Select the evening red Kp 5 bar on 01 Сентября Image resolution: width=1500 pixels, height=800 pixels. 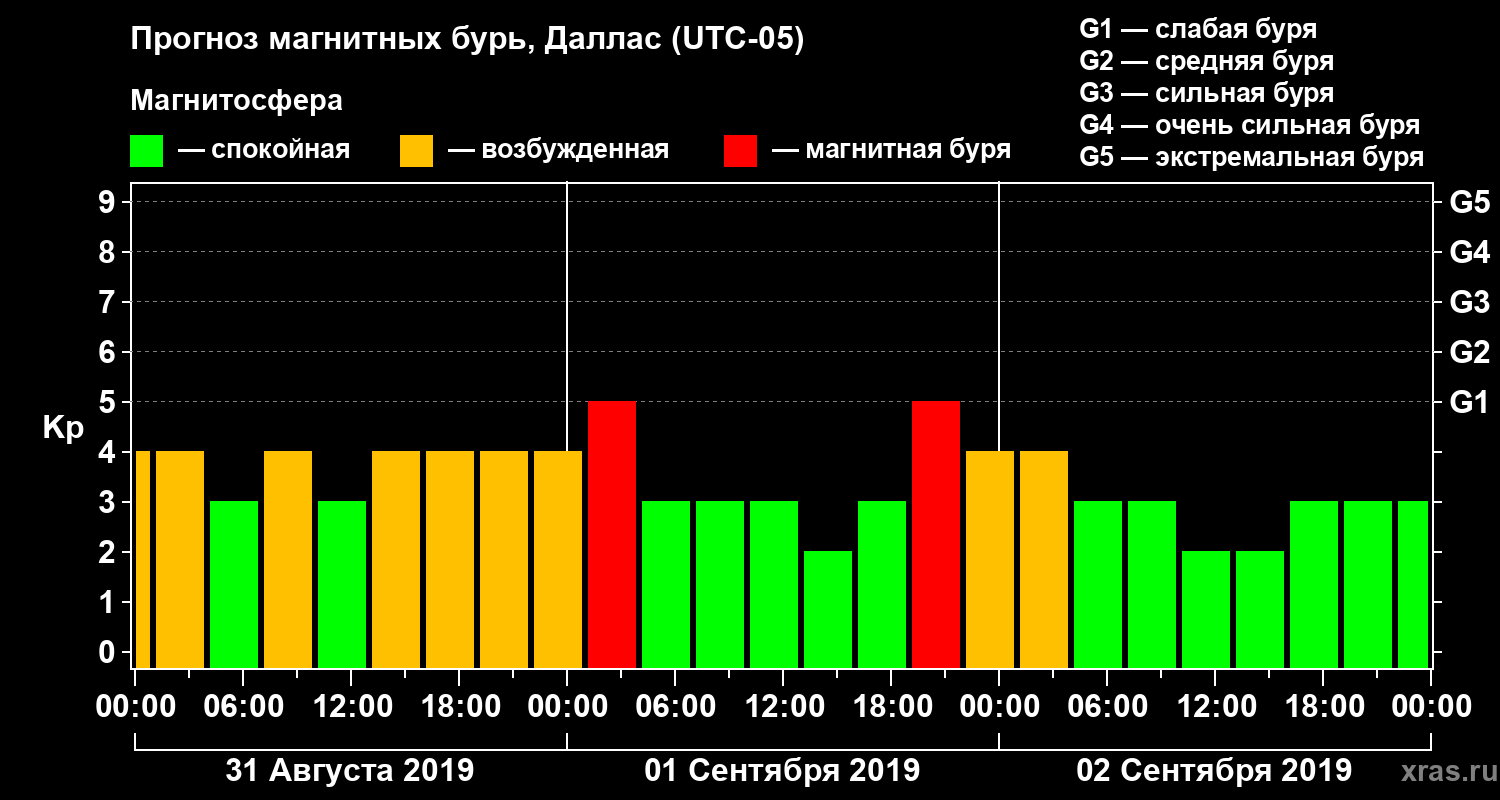(x=936, y=534)
